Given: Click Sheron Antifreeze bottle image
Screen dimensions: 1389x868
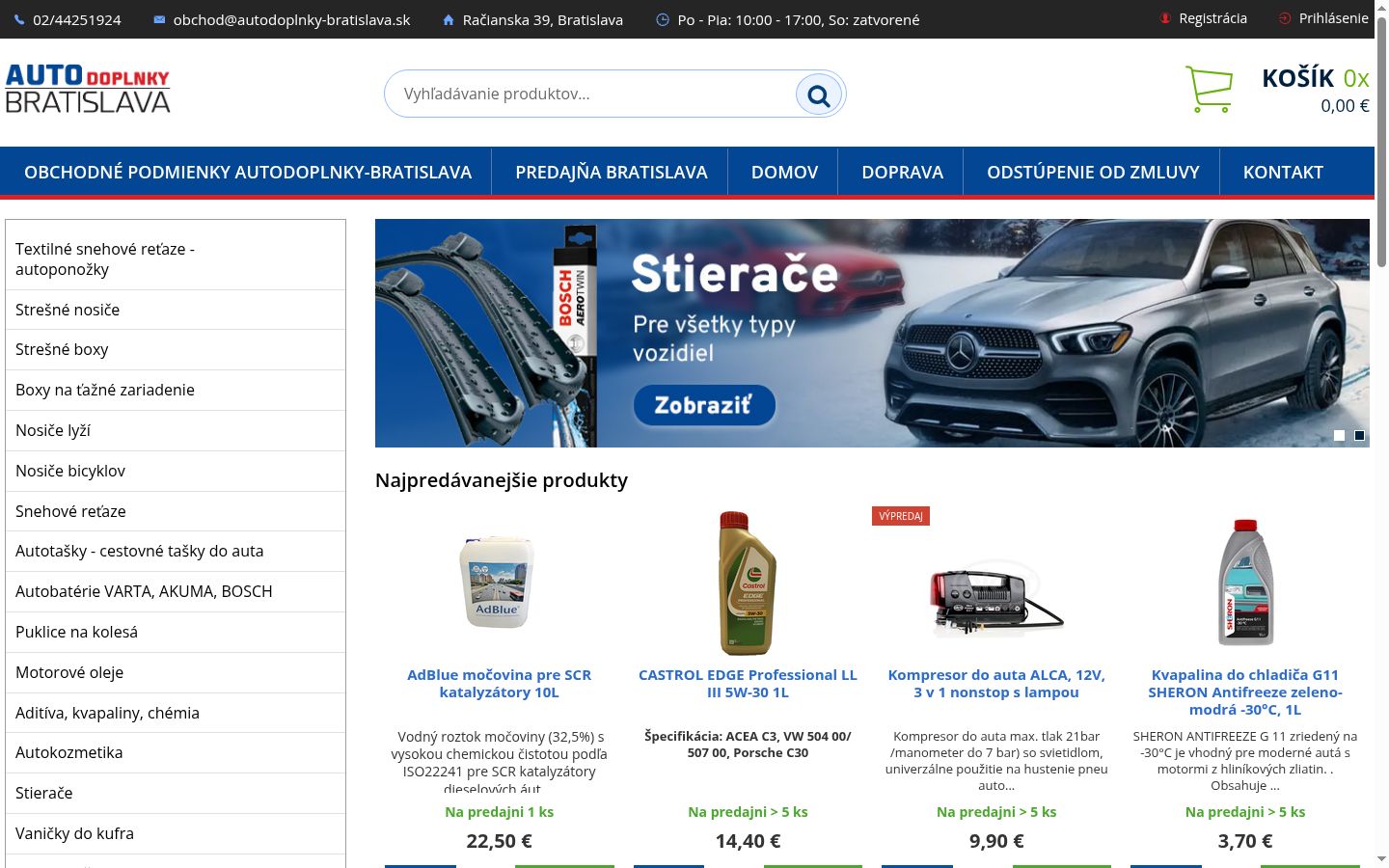Looking at the screenshot, I should (x=1245, y=583).
